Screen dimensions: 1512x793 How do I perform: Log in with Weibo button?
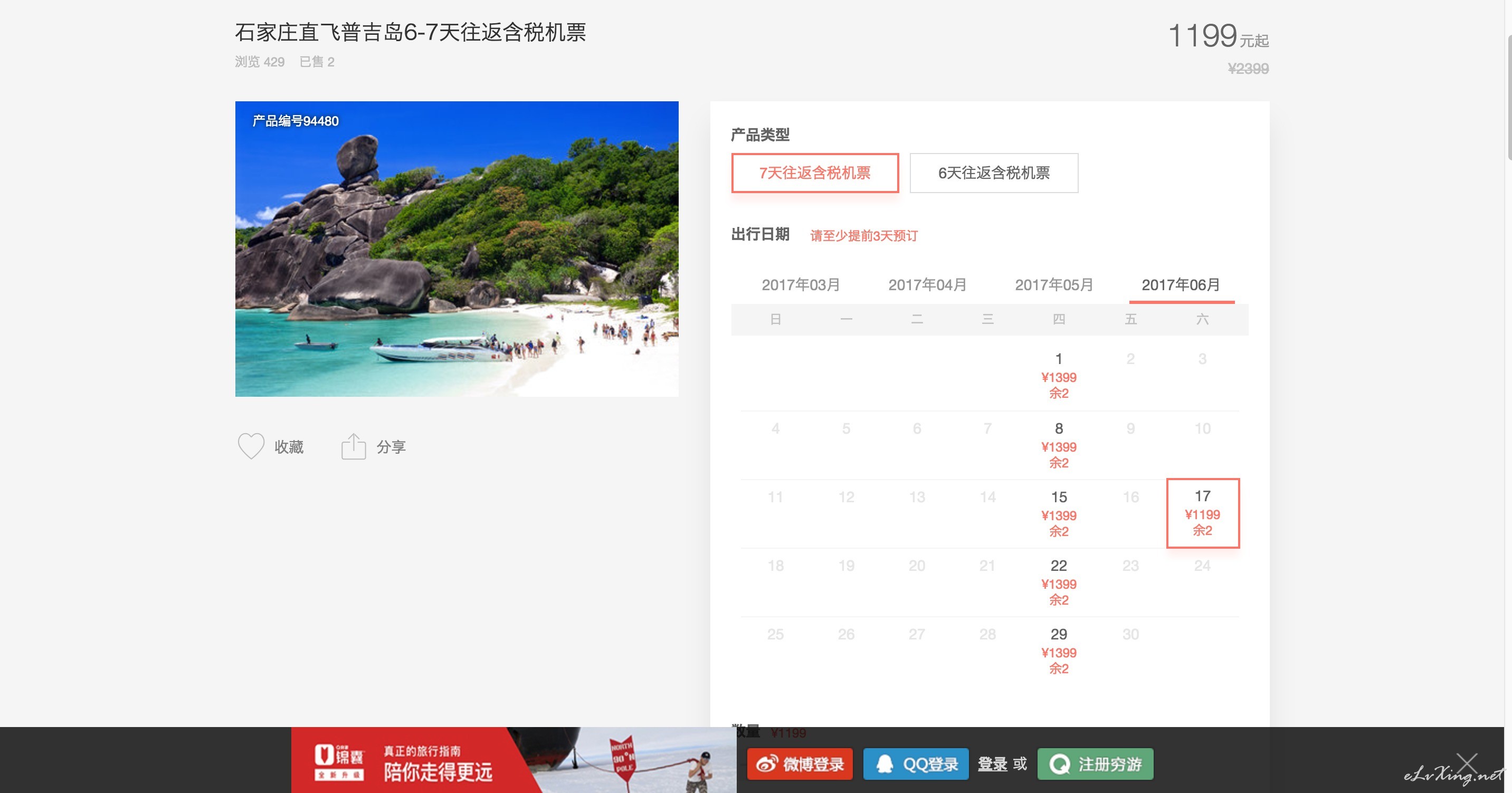click(x=800, y=763)
